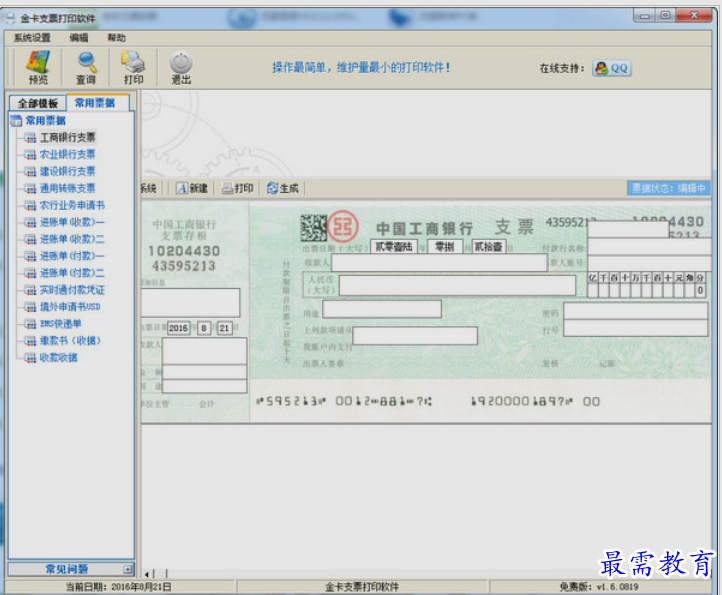Viewport: 722px width, 595px height.
Task: Select 农业银行支票 template icon
Action: 30,154
